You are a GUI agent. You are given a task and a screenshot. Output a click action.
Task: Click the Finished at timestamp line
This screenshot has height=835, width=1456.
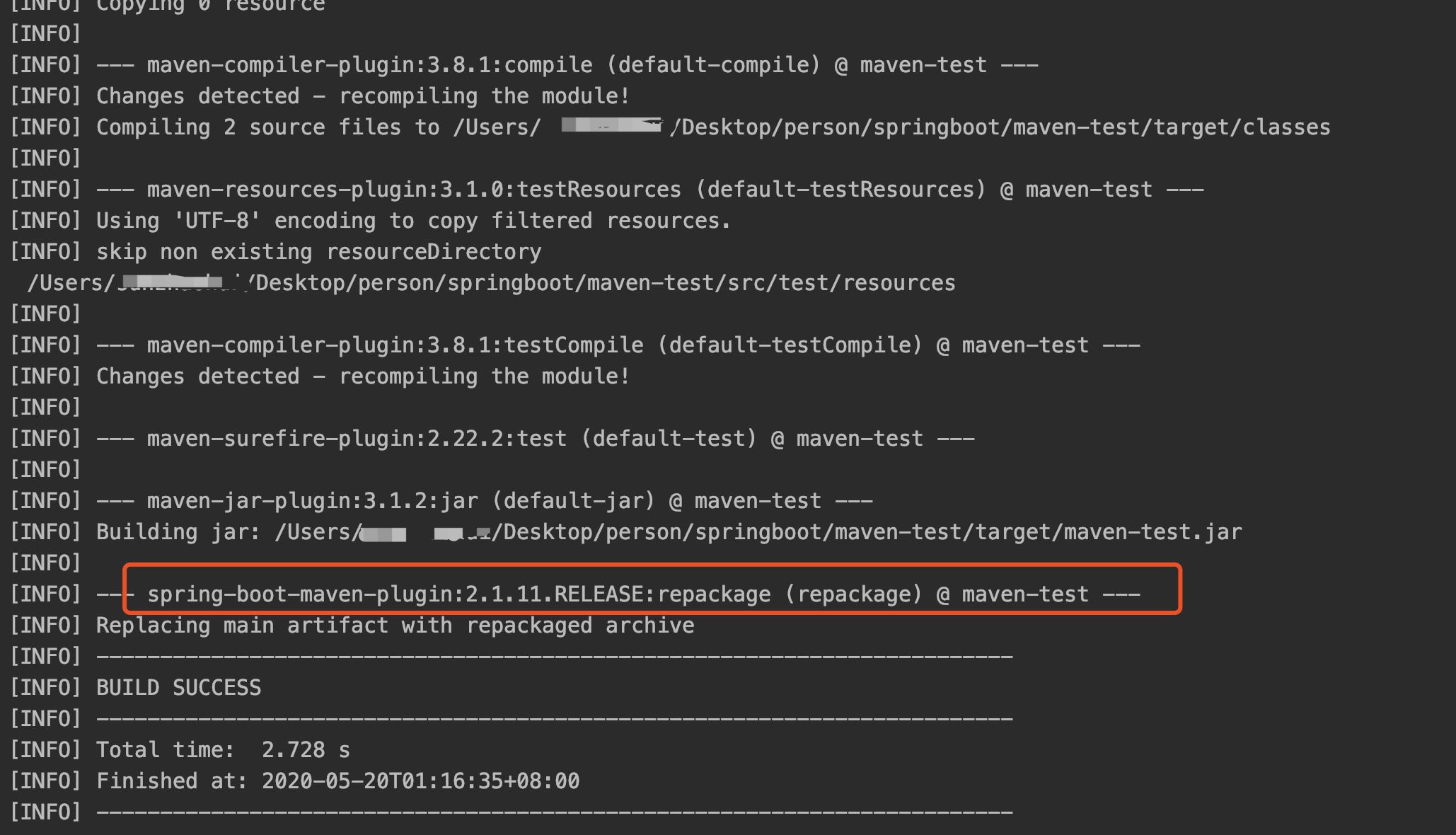(337, 781)
